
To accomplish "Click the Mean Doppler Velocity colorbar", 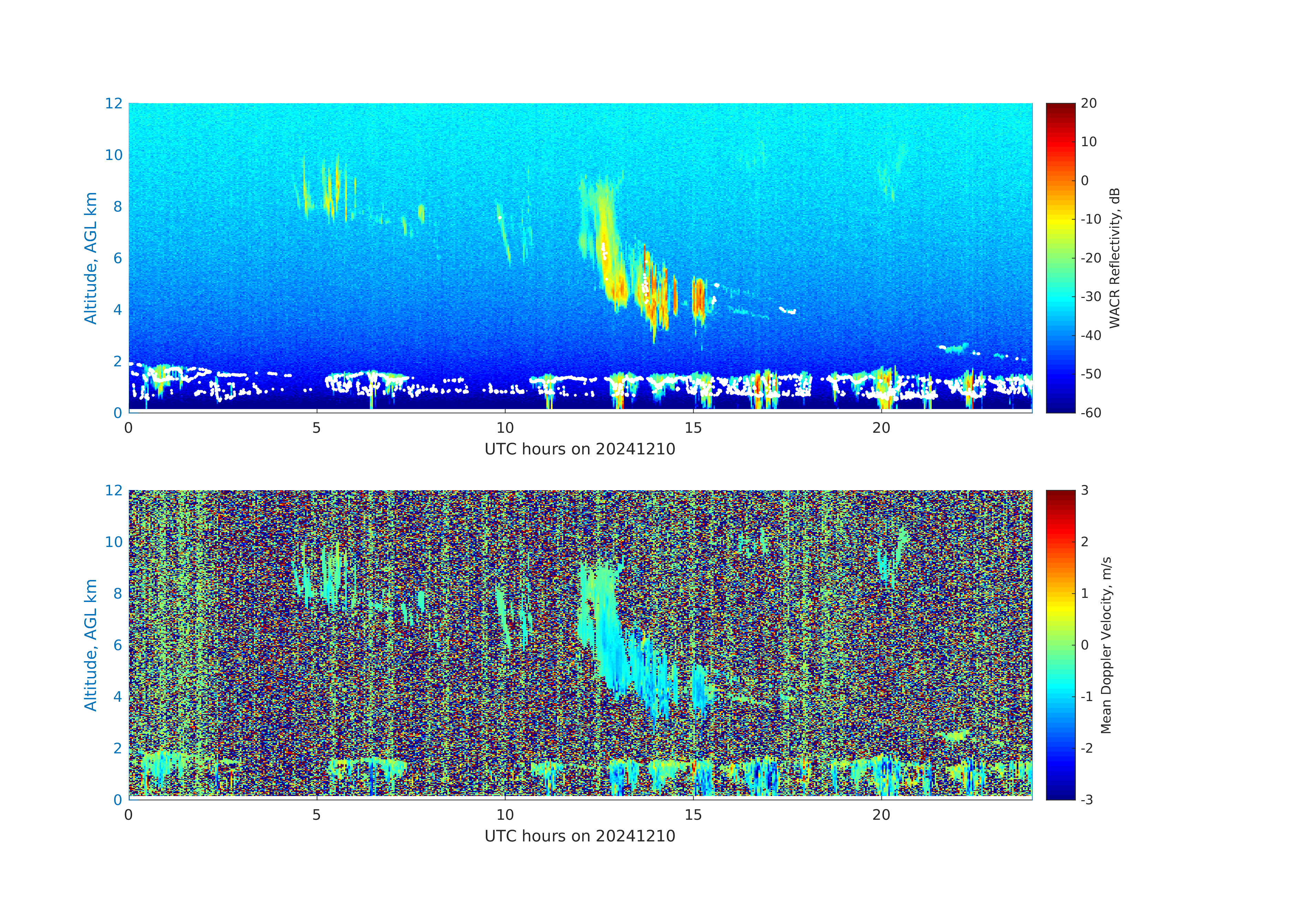I will pyautogui.click(x=1060, y=644).
